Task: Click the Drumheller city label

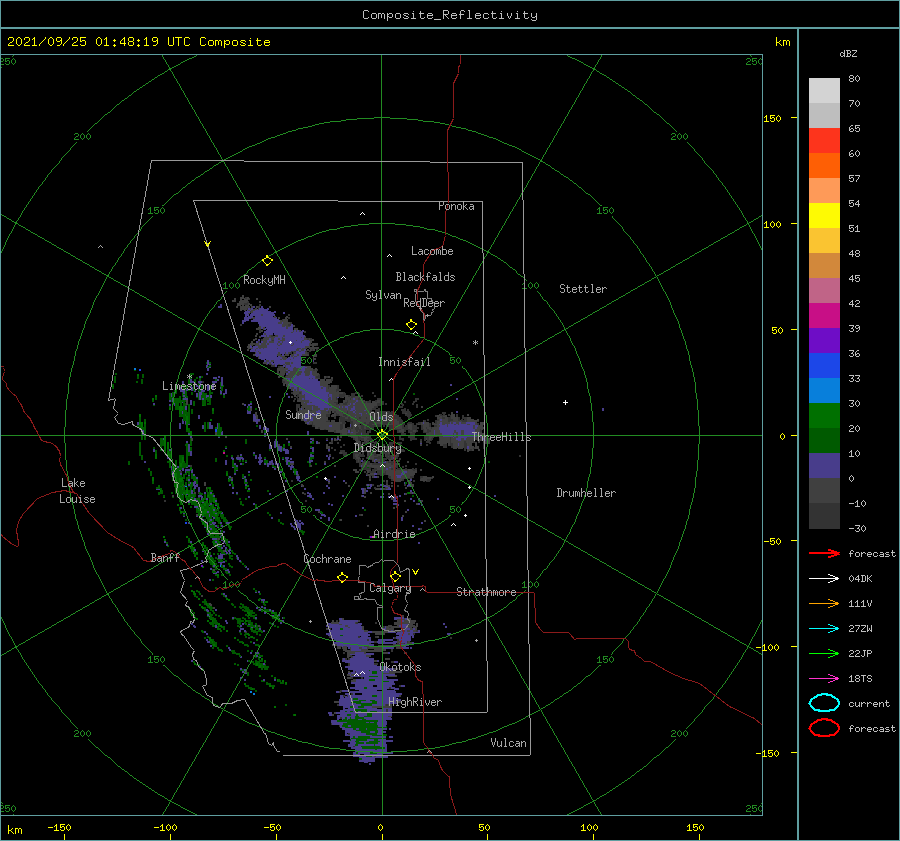Action: click(x=586, y=493)
